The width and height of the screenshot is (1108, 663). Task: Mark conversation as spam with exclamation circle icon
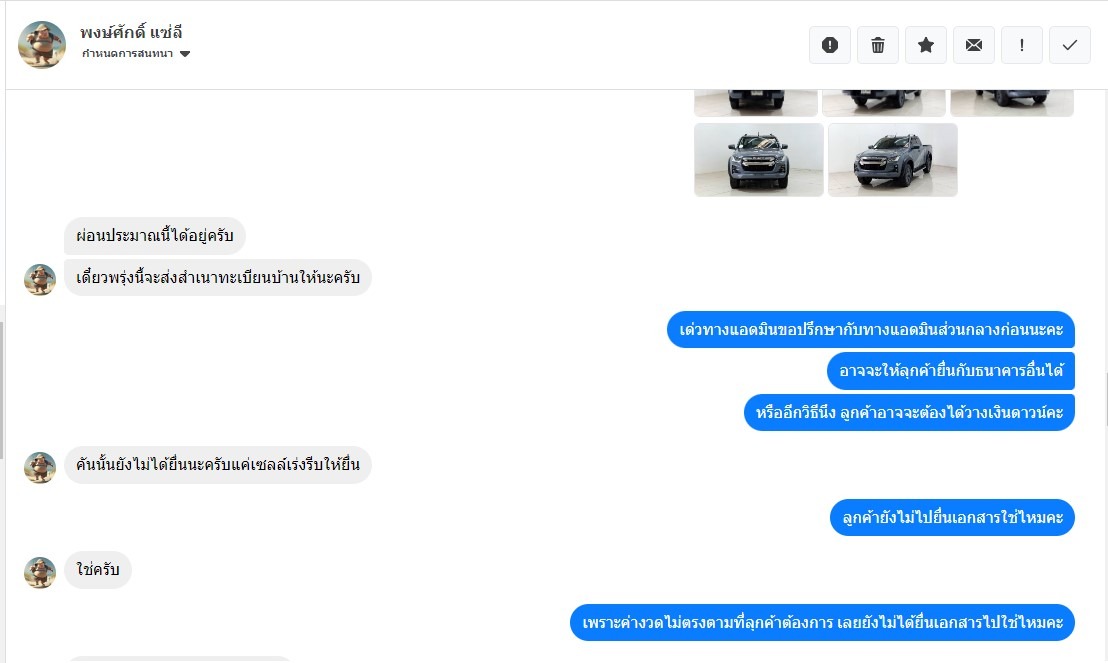point(830,45)
